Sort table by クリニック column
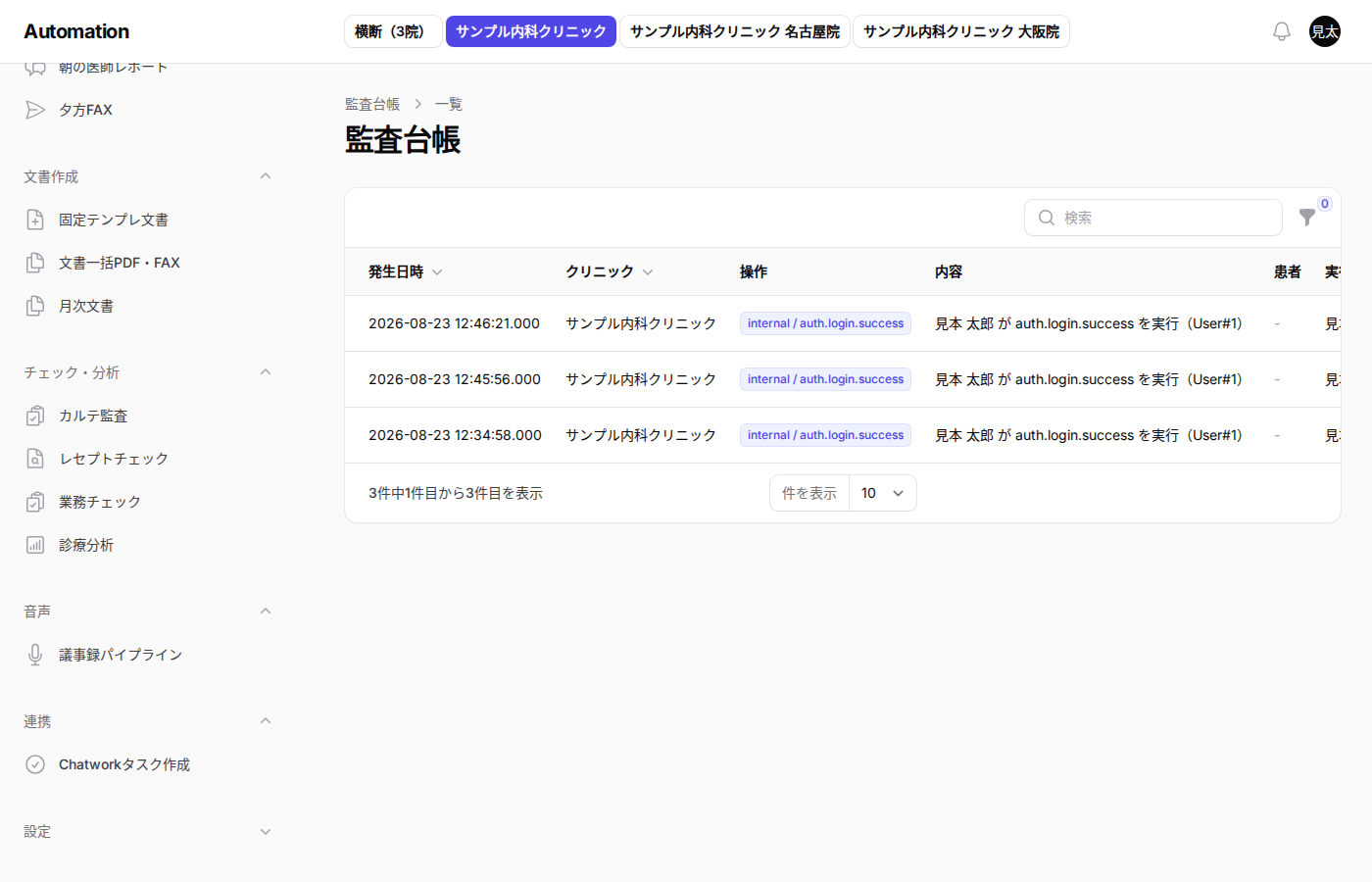Viewport: 1372px width, 882px height. pos(609,271)
